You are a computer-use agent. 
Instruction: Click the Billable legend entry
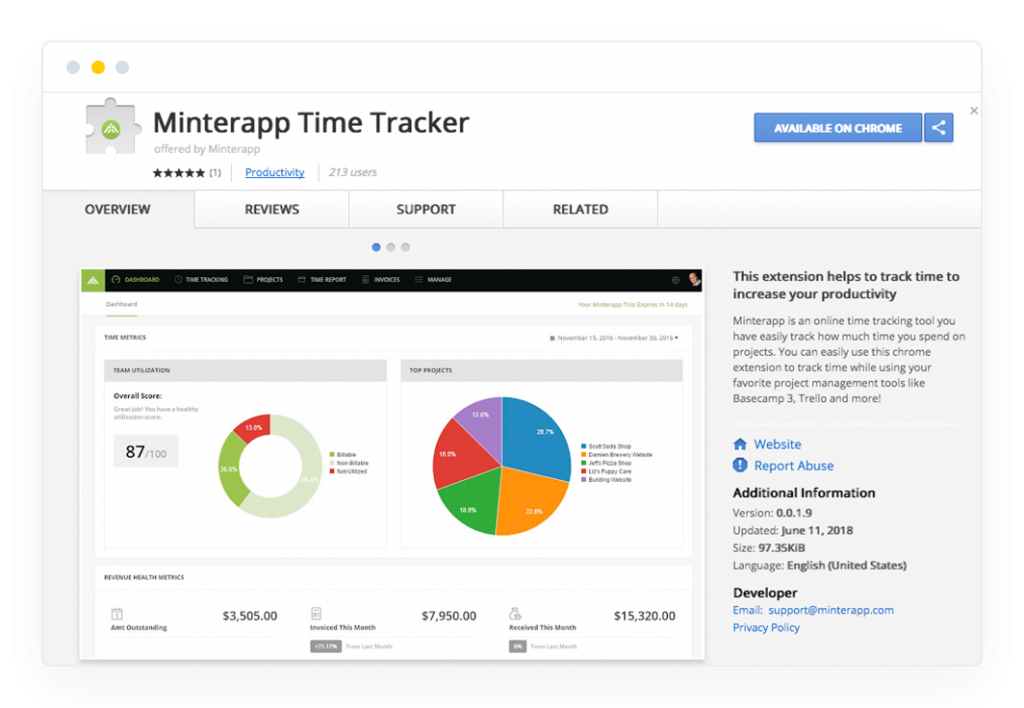click(x=343, y=455)
